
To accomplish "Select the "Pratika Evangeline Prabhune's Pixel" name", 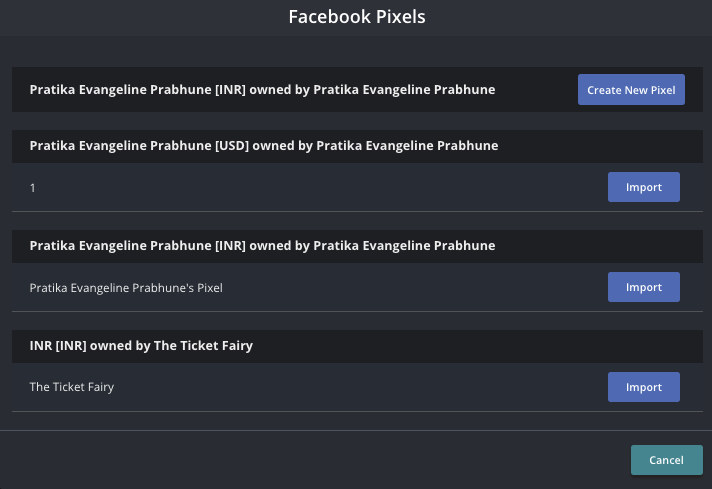I will click(126, 288).
